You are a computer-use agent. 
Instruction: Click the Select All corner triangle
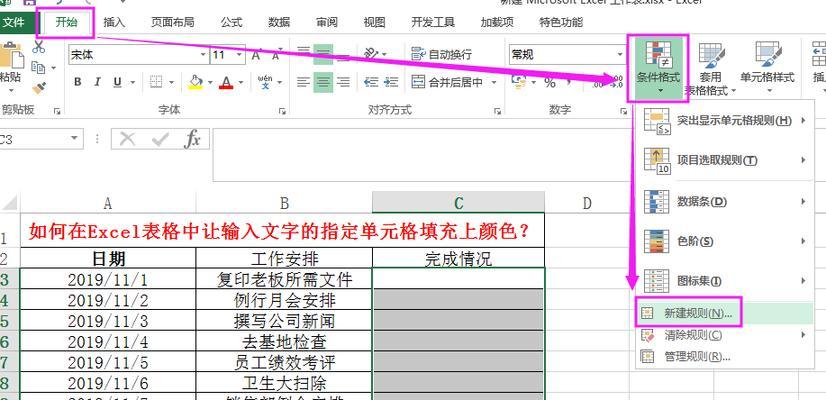tap(10, 202)
